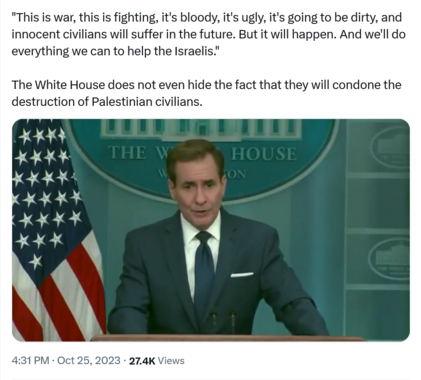Click the word "HOUSE" on the oval sign

click(264, 154)
